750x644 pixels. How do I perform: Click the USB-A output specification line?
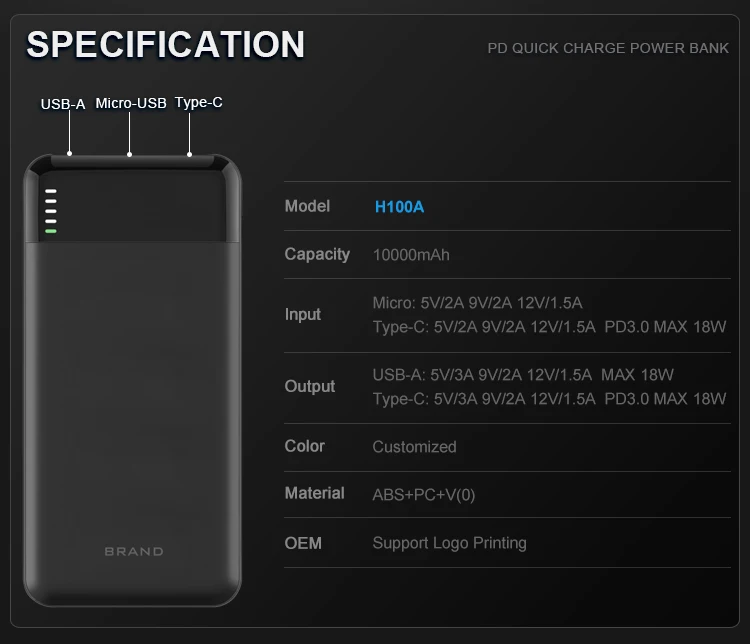coord(523,375)
